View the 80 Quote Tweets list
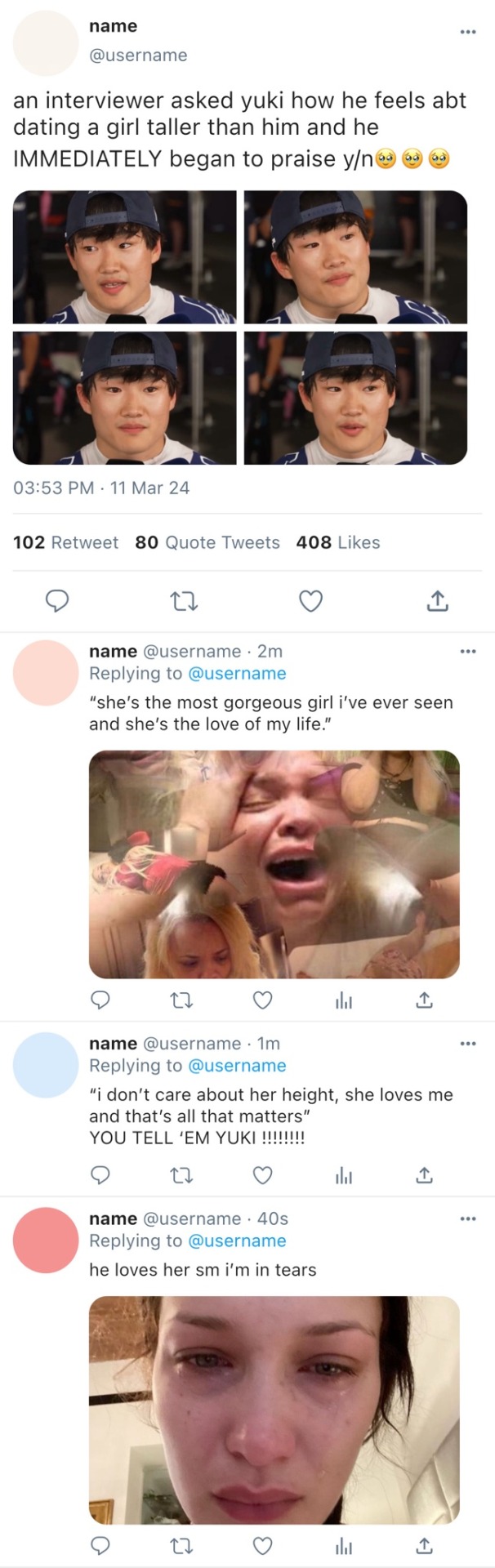495x1568 pixels. pos(207,542)
